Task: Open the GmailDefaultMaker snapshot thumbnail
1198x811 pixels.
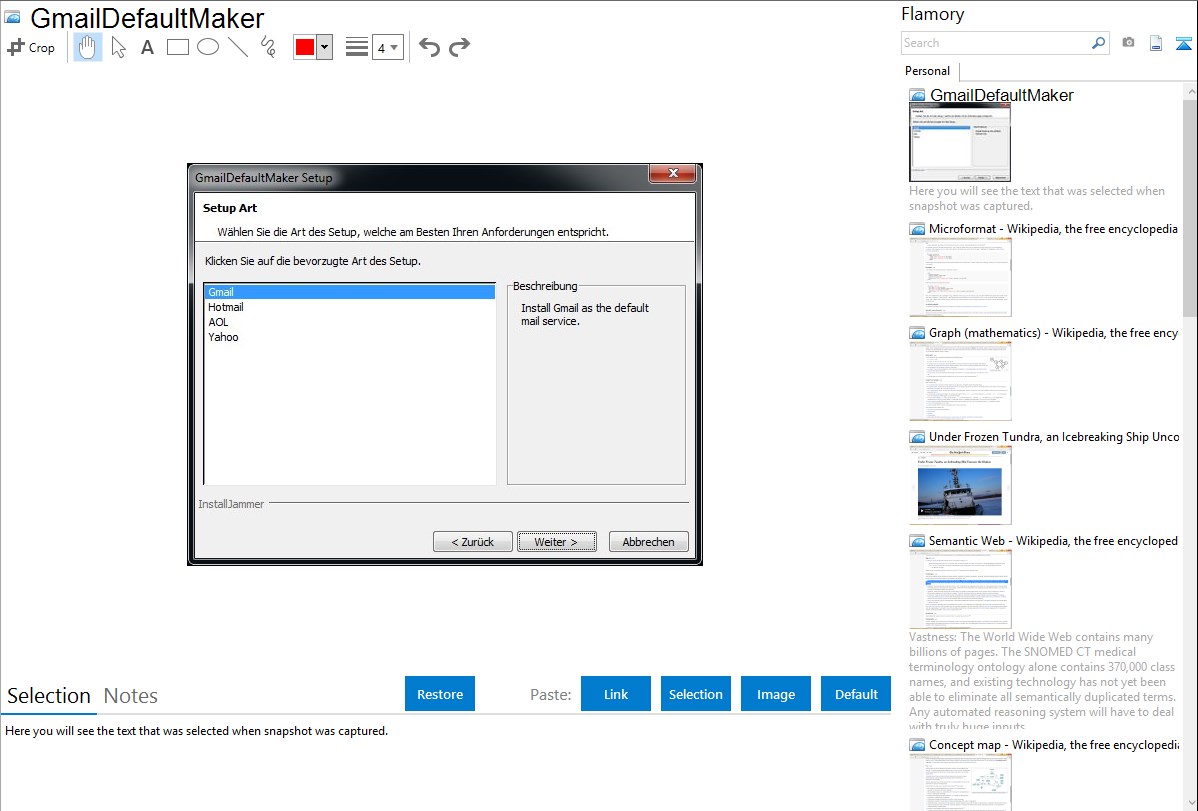Action: tap(960, 143)
